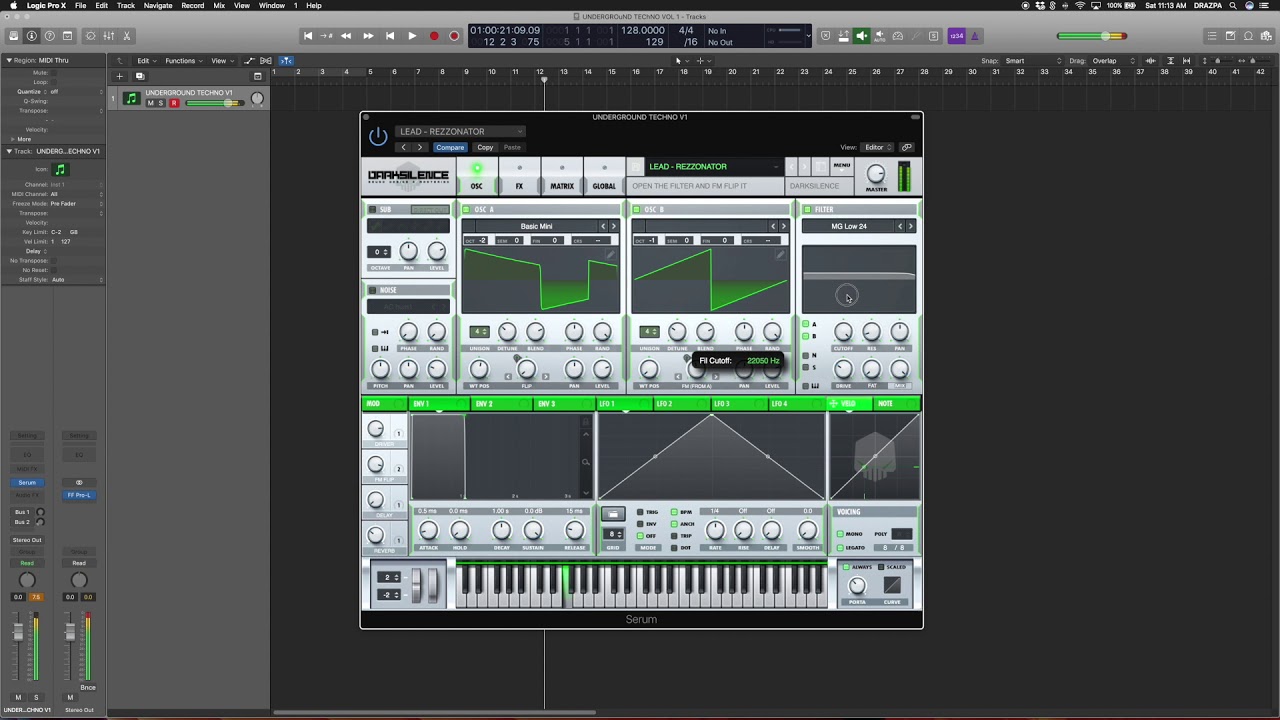Mute the UNDERGROUND TECHNO V1 track
Image resolution: width=1280 pixels, height=720 pixels.
(151, 103)
